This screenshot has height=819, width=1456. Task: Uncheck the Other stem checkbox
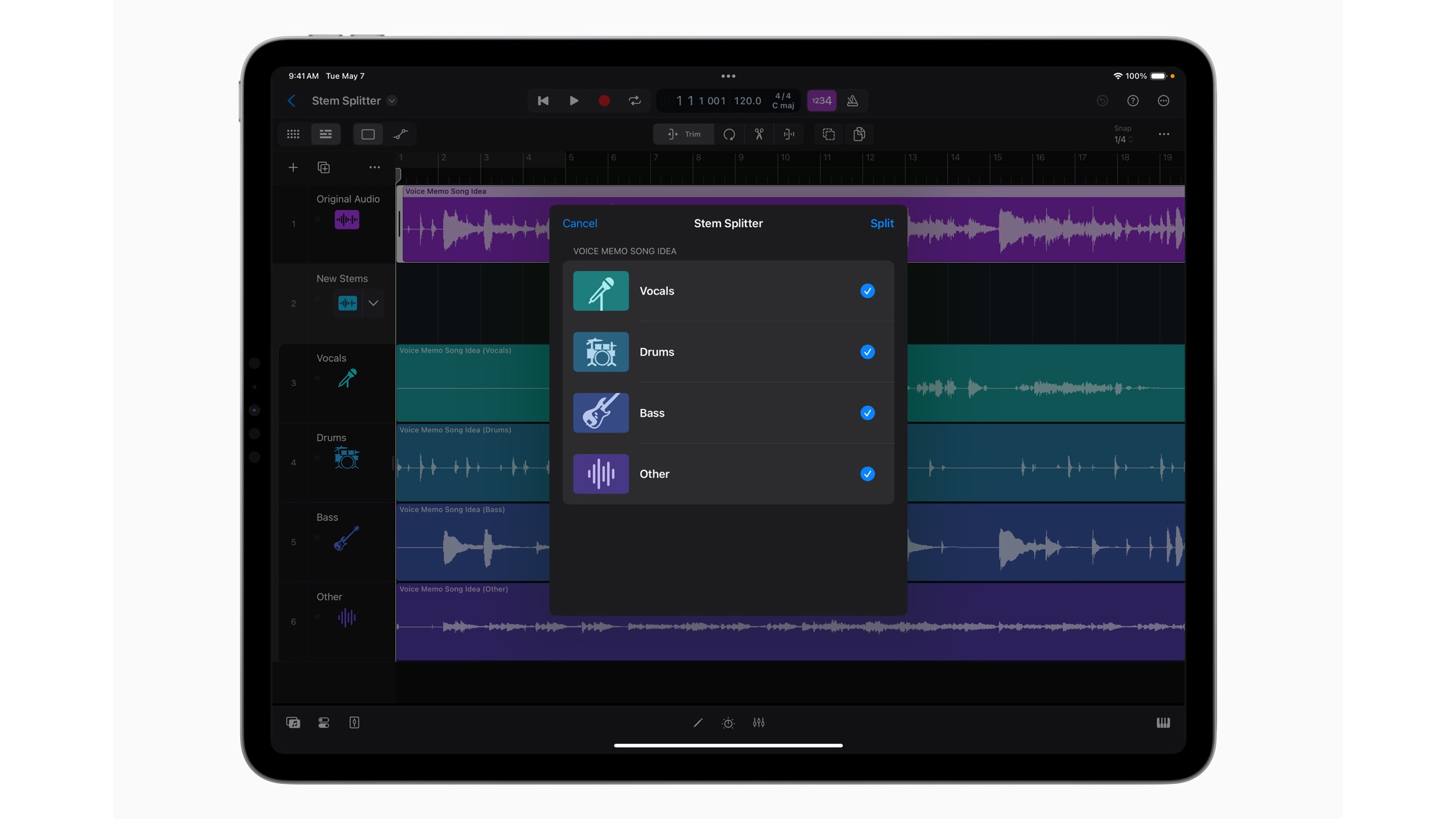[867, 474]
